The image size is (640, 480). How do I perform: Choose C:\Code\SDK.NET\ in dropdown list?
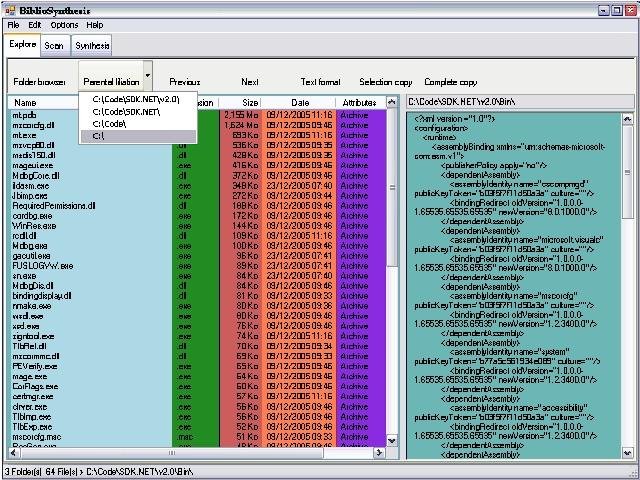[x=138, y=112]
